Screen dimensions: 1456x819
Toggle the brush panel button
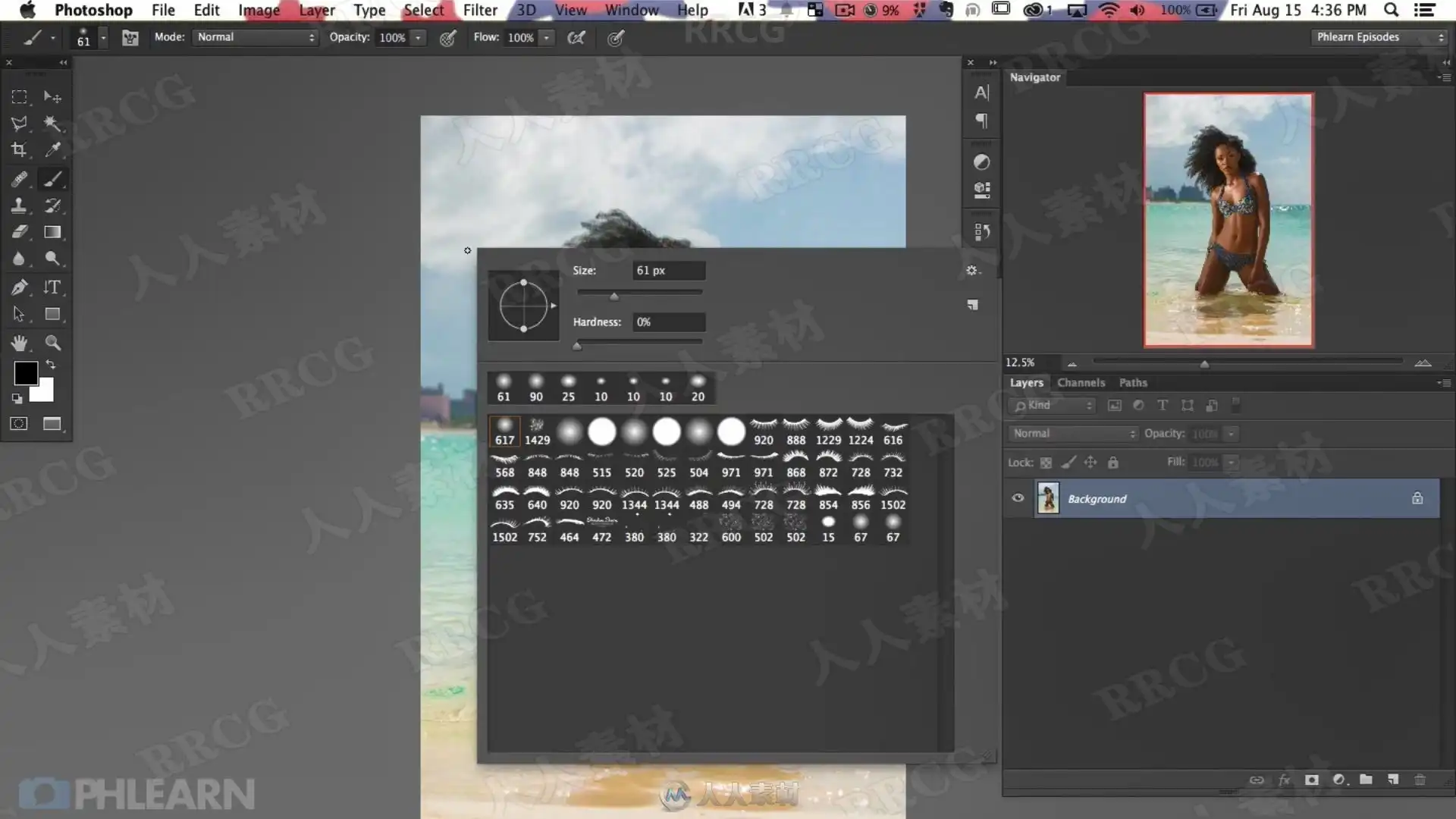pyautogui.click(x=130, y=37)
